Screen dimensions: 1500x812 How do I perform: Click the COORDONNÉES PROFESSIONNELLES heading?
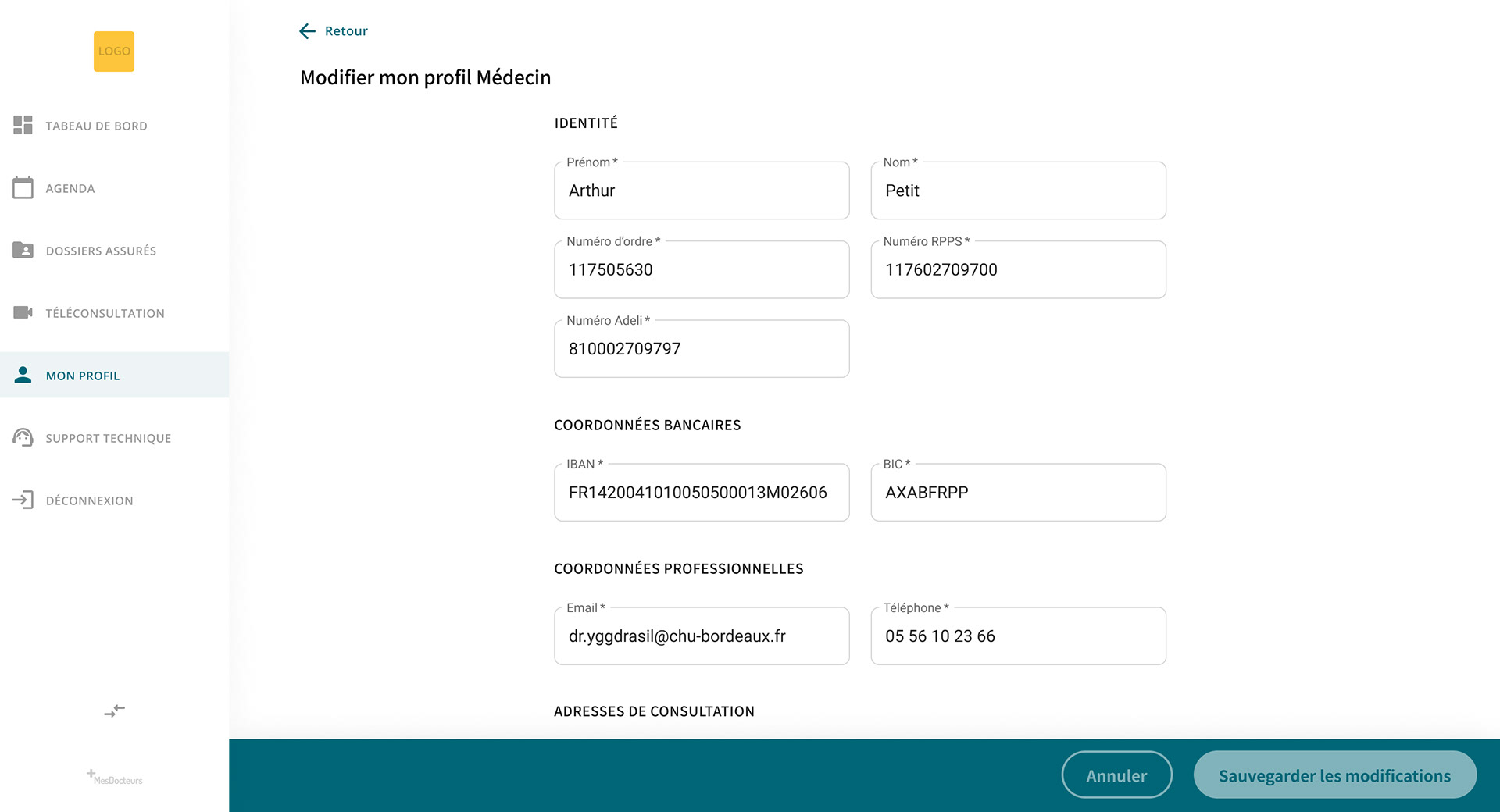679,568
